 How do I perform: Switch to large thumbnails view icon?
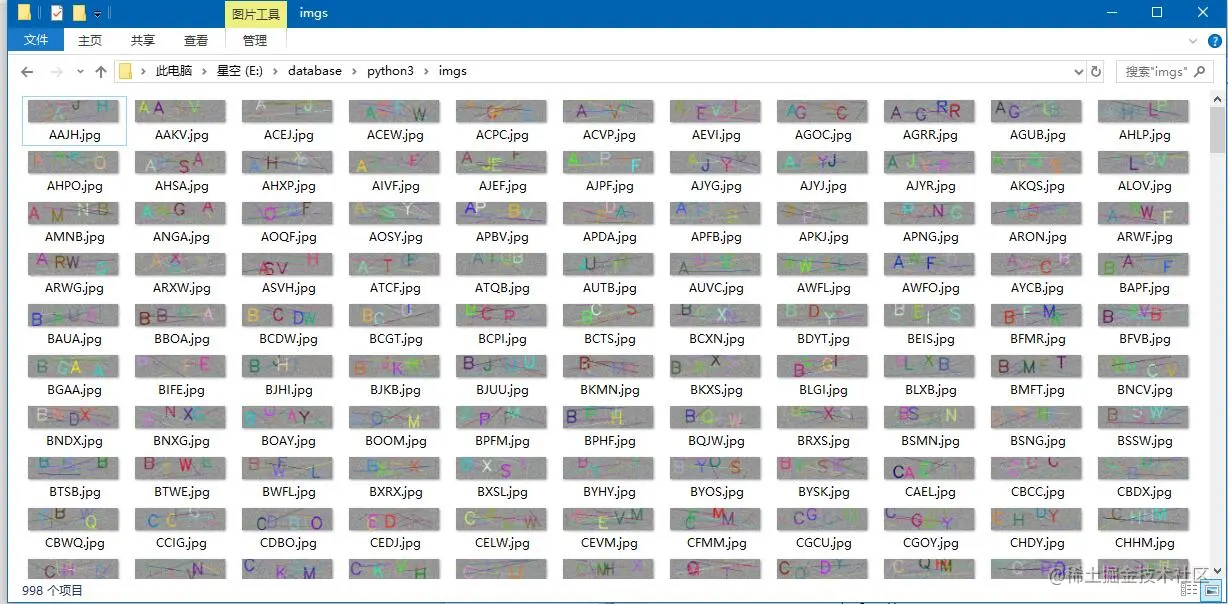1213,591
